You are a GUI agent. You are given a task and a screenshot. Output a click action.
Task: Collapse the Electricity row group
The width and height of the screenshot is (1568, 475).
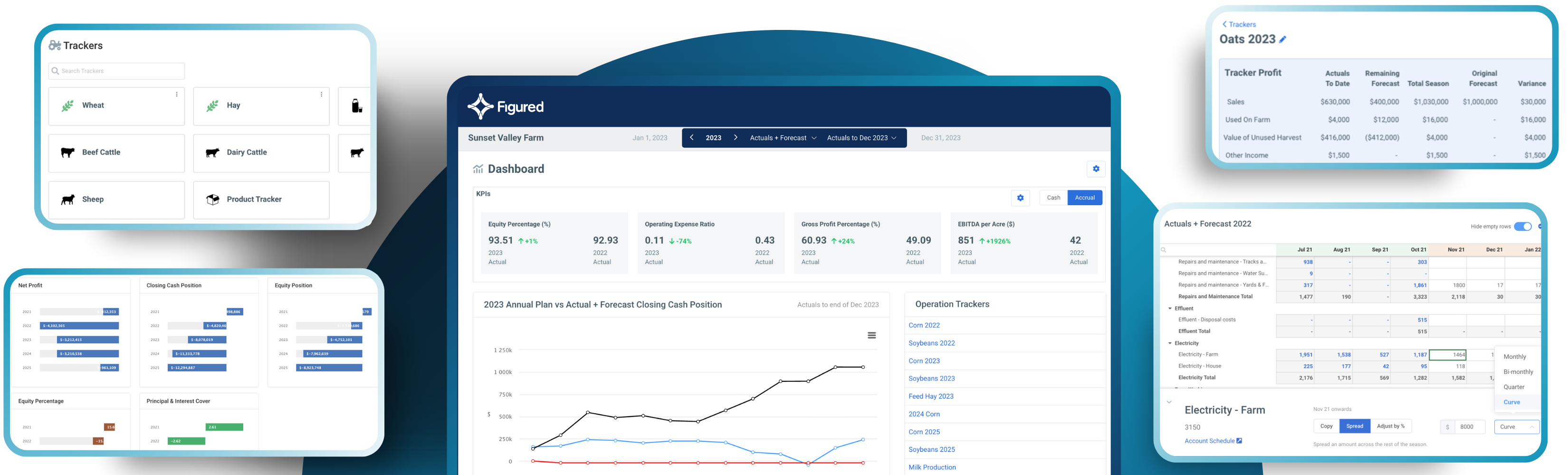pos(1170,343)
